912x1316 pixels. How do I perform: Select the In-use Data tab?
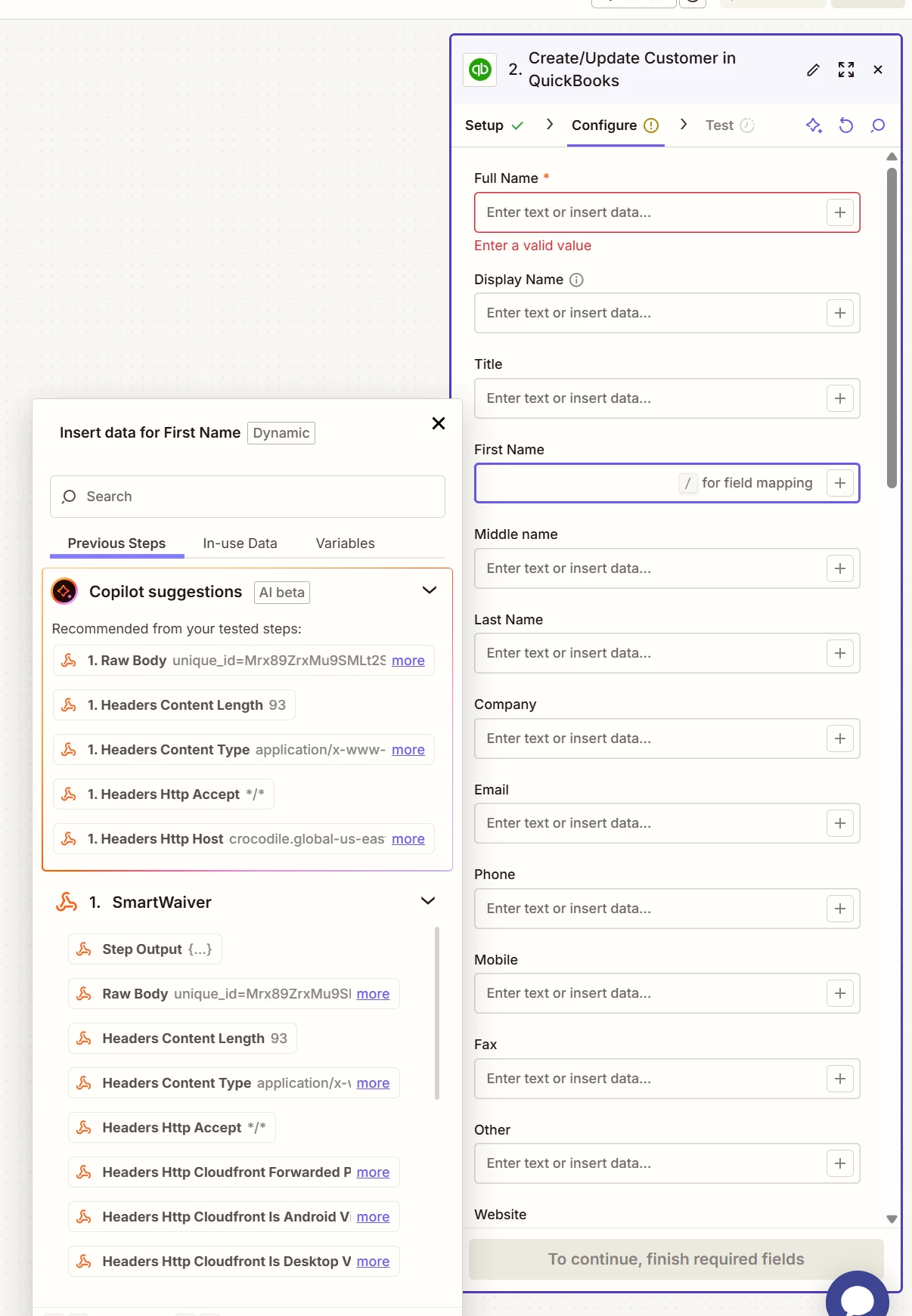tap(240, 543)
